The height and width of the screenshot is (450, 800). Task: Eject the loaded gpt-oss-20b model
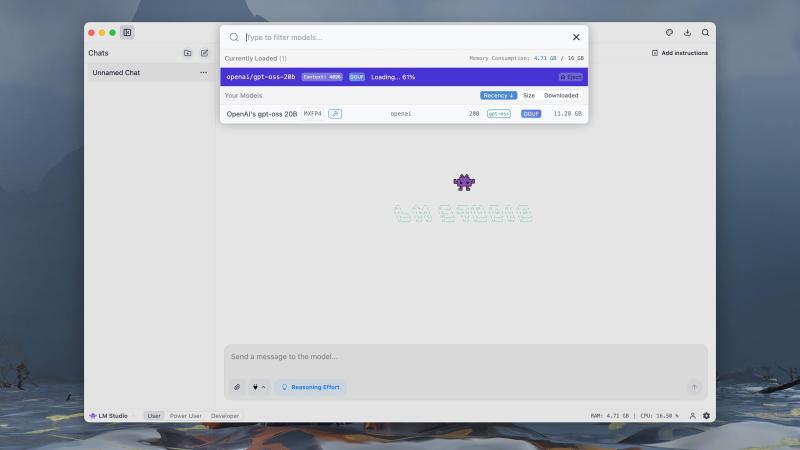click(570, 77)
